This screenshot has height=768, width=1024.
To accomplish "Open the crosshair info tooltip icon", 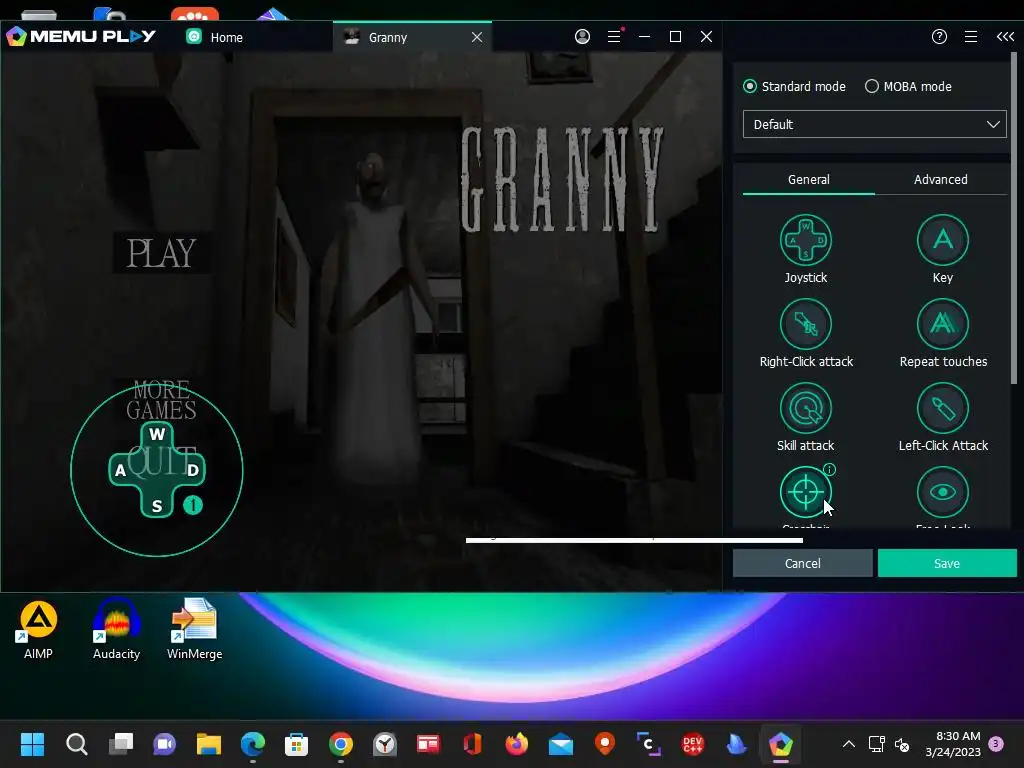I will pyautogui.click(x=829, y=469).
